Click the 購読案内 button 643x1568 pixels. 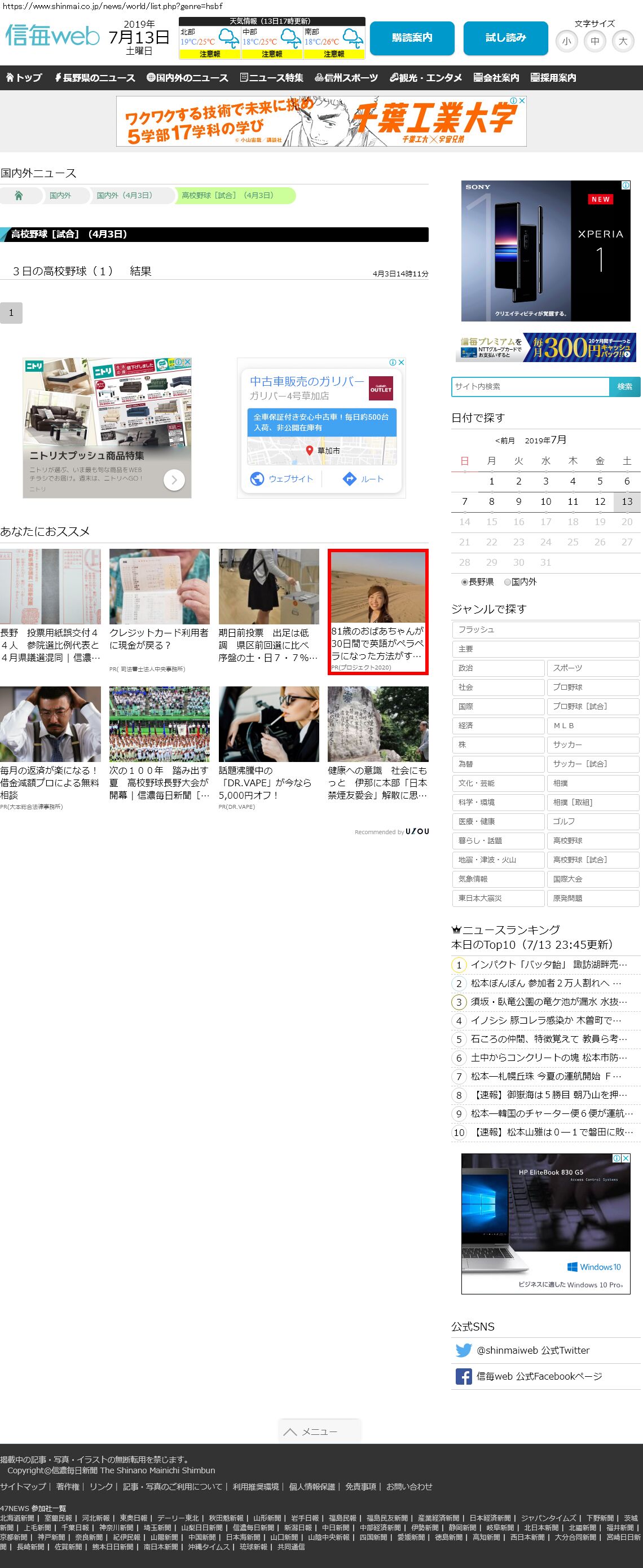[x=412, y=38]
